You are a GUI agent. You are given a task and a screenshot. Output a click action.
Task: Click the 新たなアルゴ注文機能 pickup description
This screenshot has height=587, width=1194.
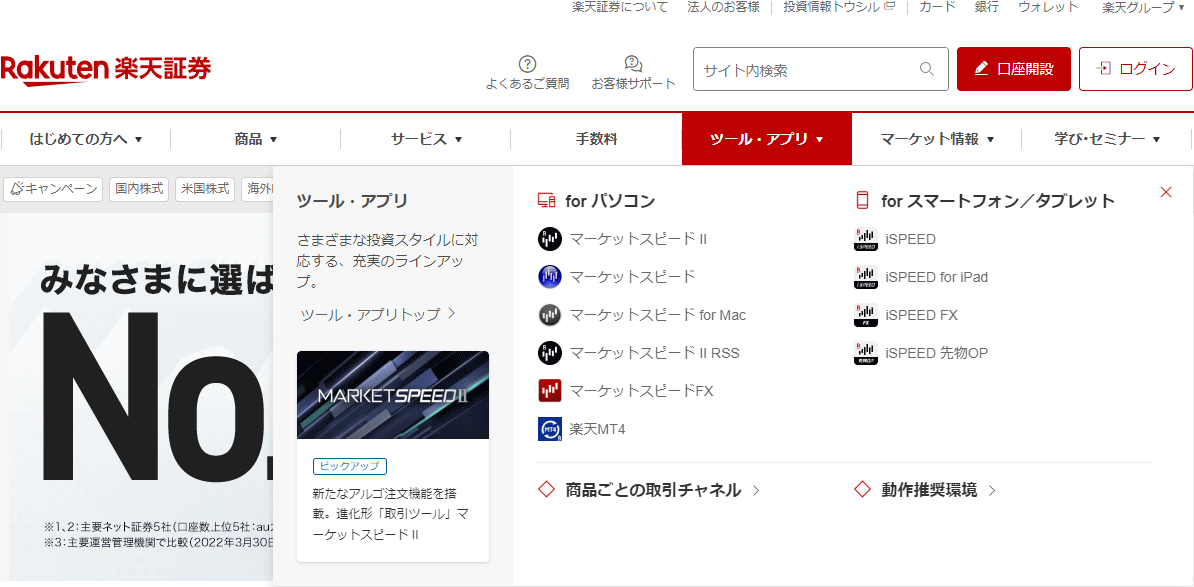coord(390,514)
